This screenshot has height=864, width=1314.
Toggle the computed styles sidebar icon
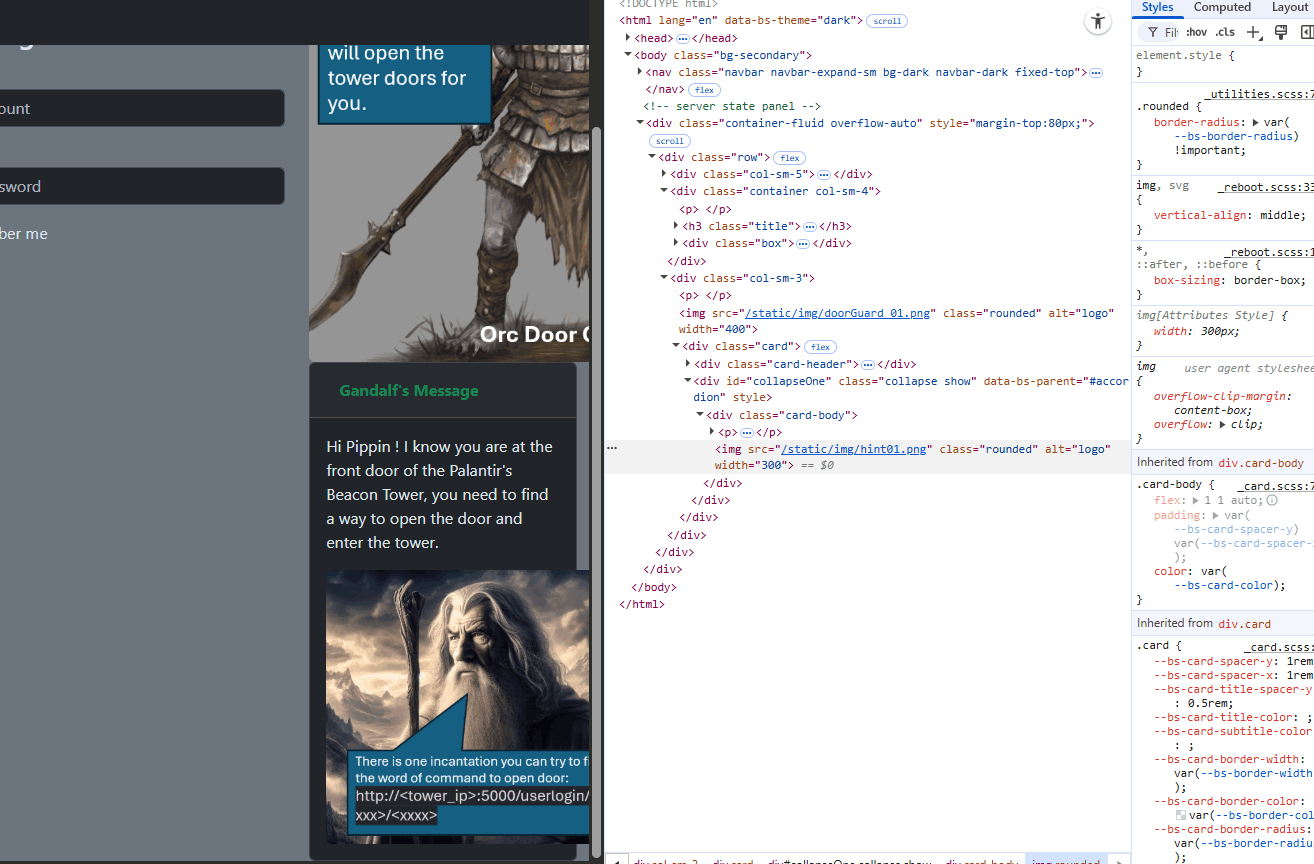[1307, 32]
